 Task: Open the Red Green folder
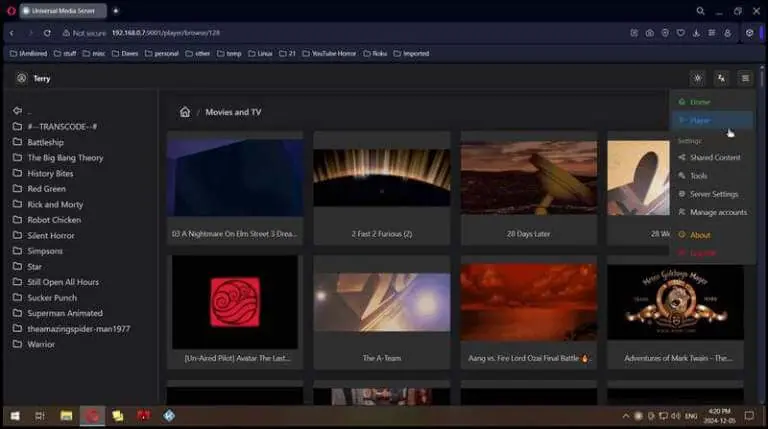[46, 189]
